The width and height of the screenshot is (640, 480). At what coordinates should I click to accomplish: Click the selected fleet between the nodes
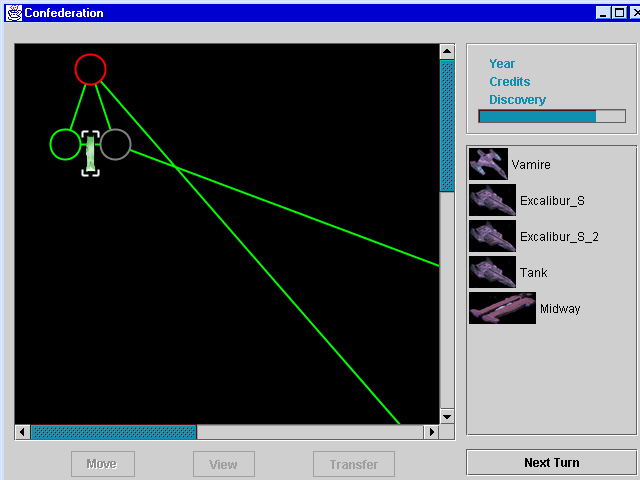click(90, 153)
